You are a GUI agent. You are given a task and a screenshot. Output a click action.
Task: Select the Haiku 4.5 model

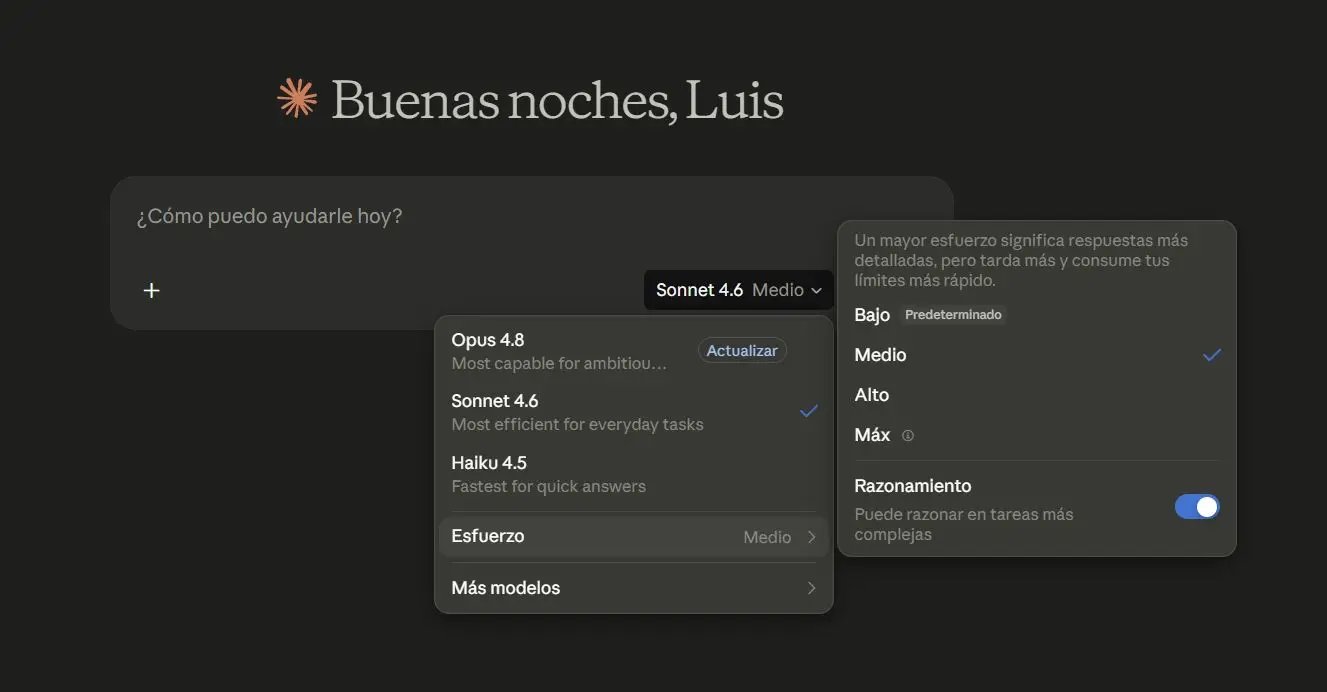634,474
